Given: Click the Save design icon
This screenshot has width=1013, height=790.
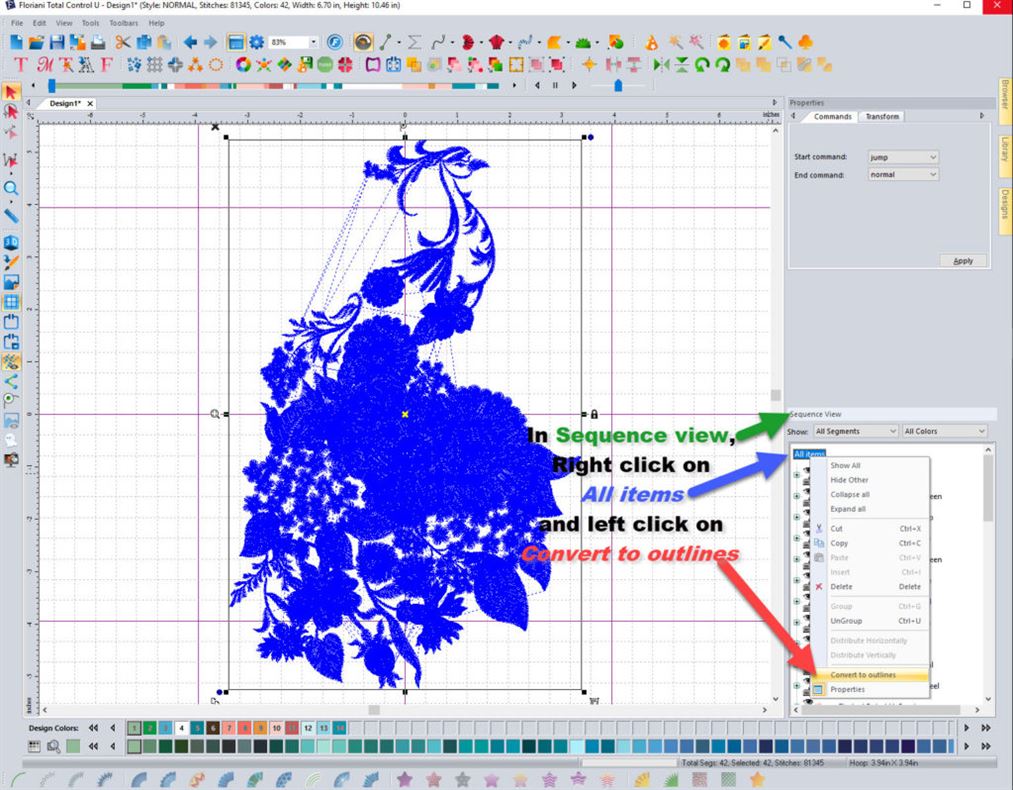Looking at the screenshot, I should 56,41.
